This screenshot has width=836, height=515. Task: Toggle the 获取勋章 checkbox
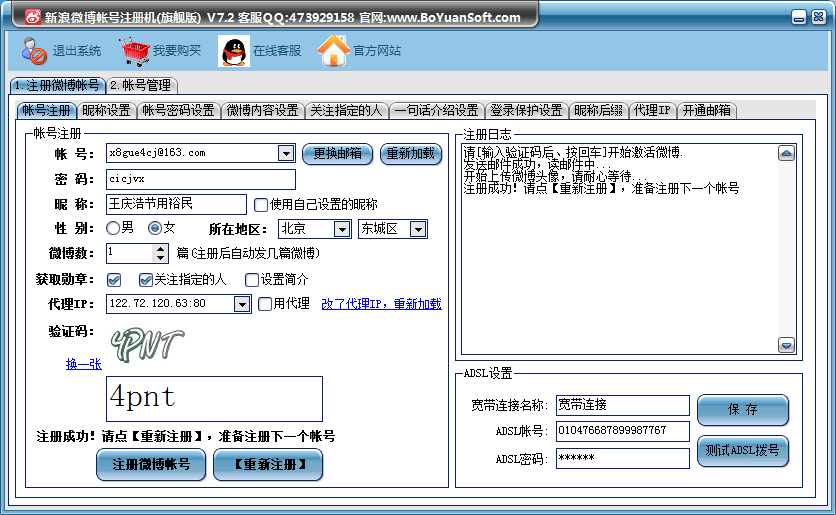(x=114, y=279)
